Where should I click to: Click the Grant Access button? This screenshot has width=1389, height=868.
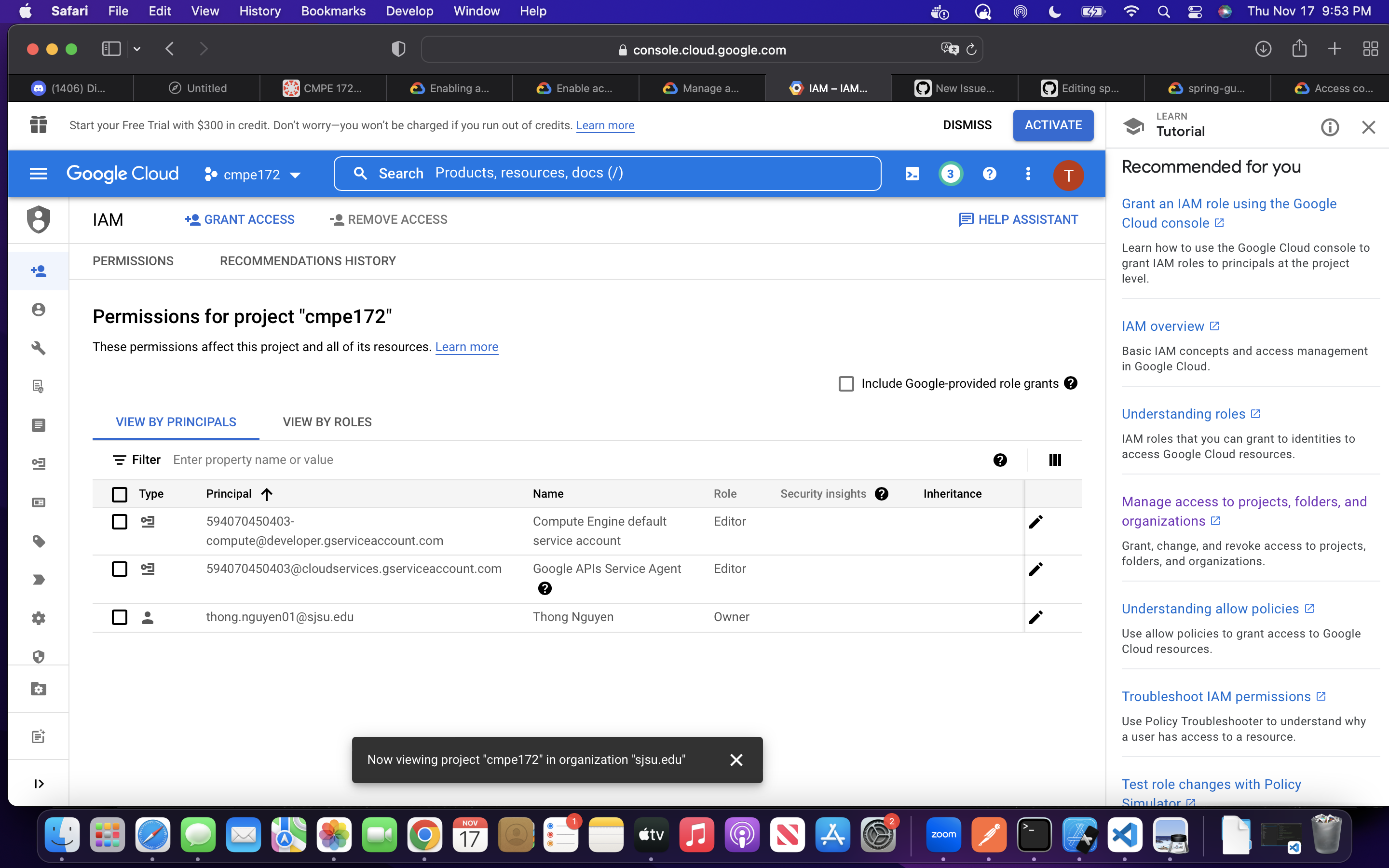[240, 219]
